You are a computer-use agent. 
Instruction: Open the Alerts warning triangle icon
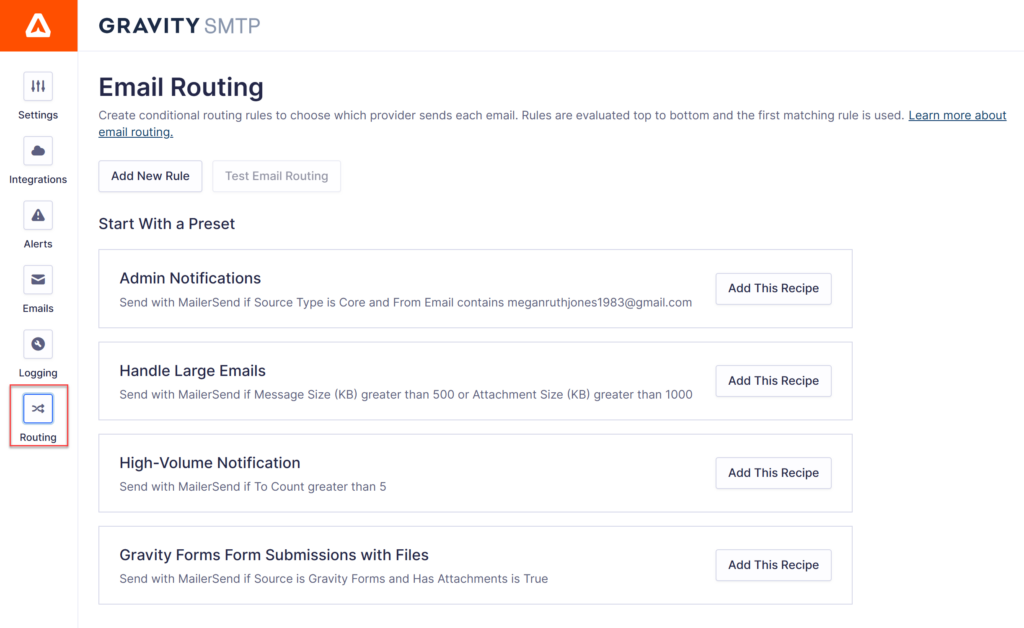[38, 215]
